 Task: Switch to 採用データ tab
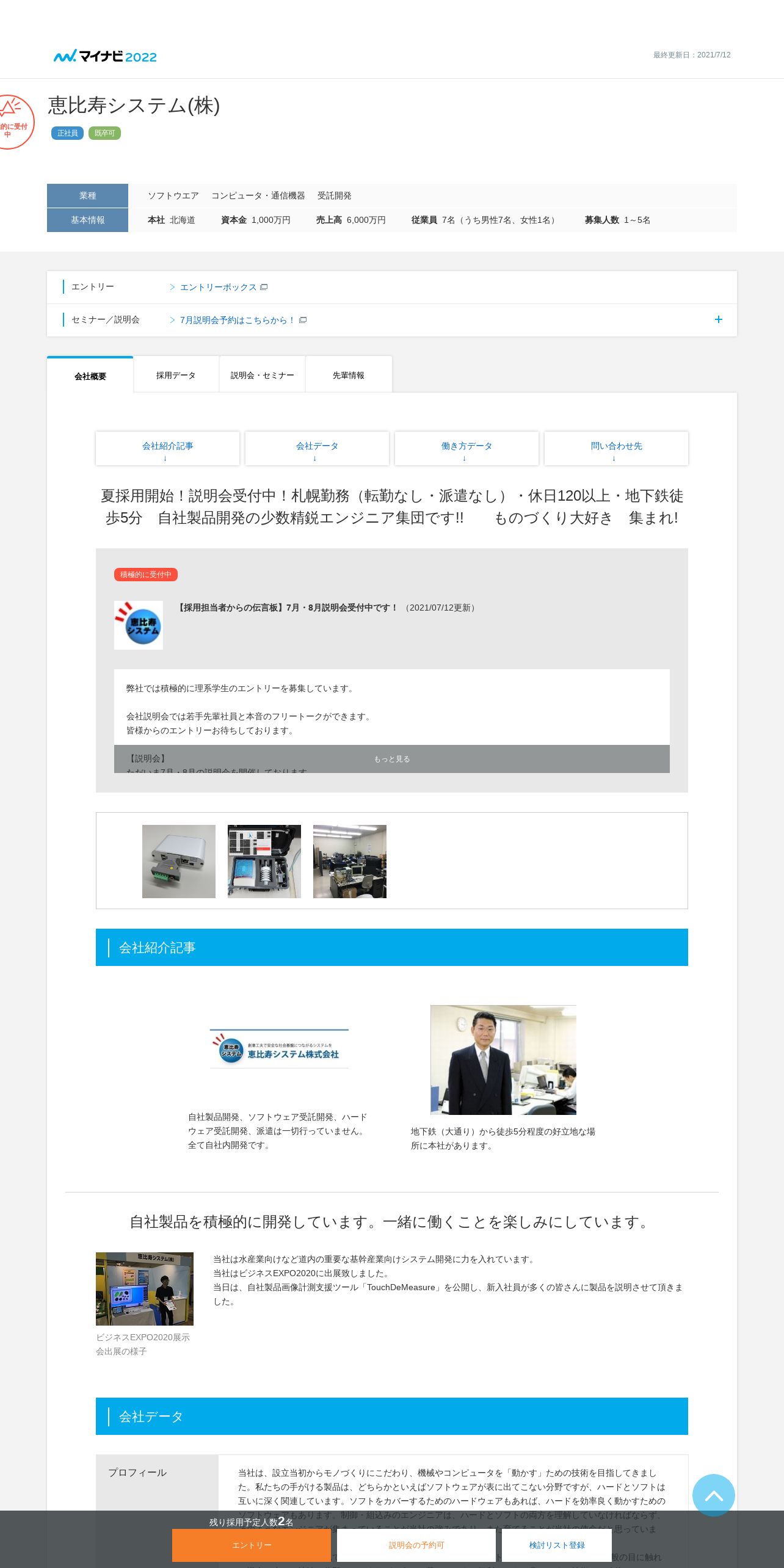click(176, 375)
